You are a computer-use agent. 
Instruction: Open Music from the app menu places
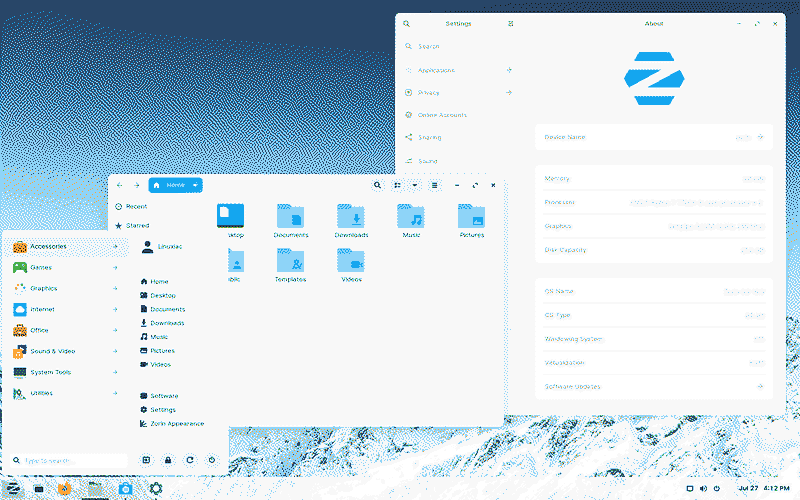[154, 337]
